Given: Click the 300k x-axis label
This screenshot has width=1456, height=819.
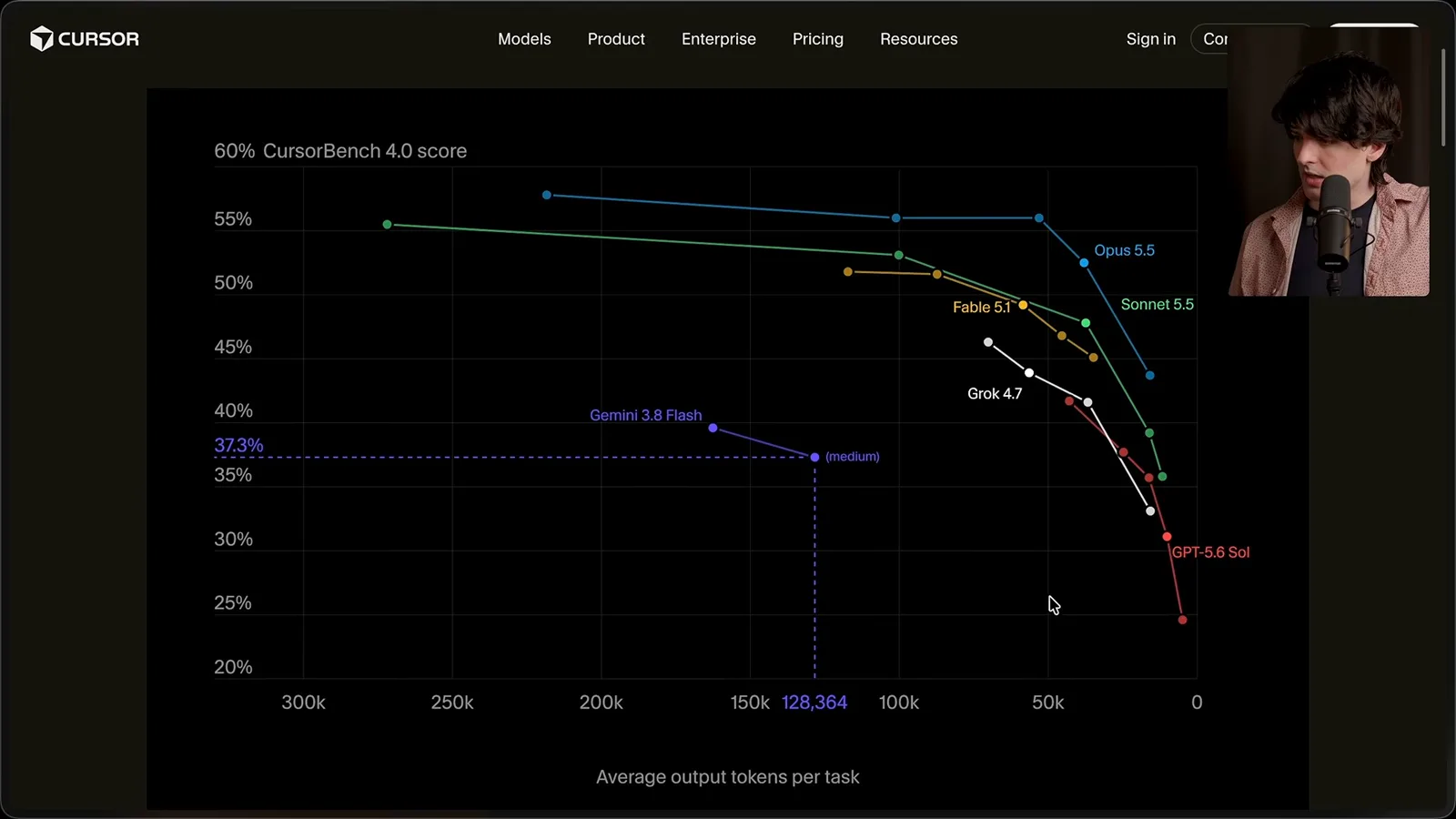Looking at the screenshot, I should pos(303,703).
